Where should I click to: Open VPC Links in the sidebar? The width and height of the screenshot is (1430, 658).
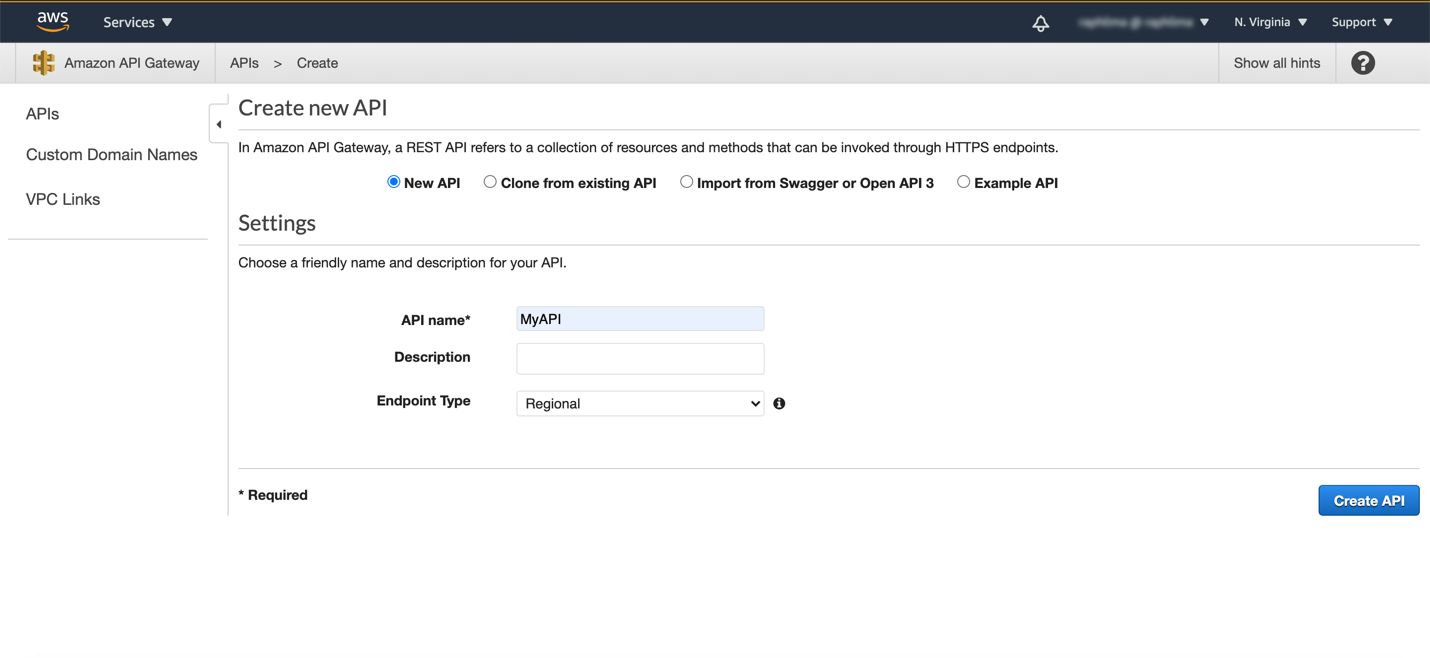point(63,199)
